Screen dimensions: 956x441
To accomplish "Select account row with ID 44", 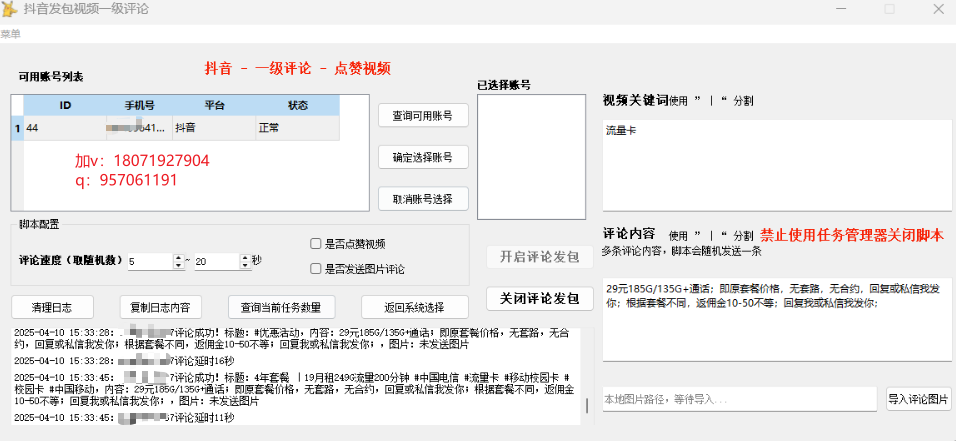I will [182, 128].
